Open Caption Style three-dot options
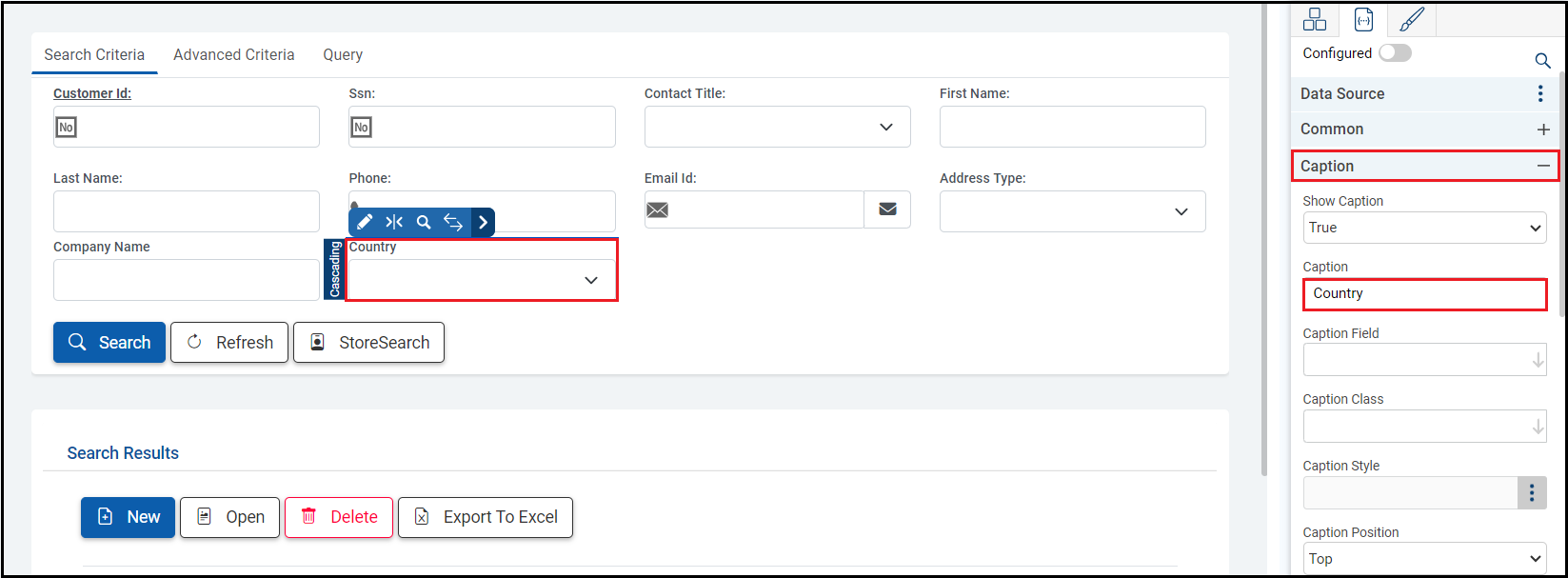Image resolution: width=1568 pixels, height=578 pixels. pyautogui.click(x=1531, y=492)
